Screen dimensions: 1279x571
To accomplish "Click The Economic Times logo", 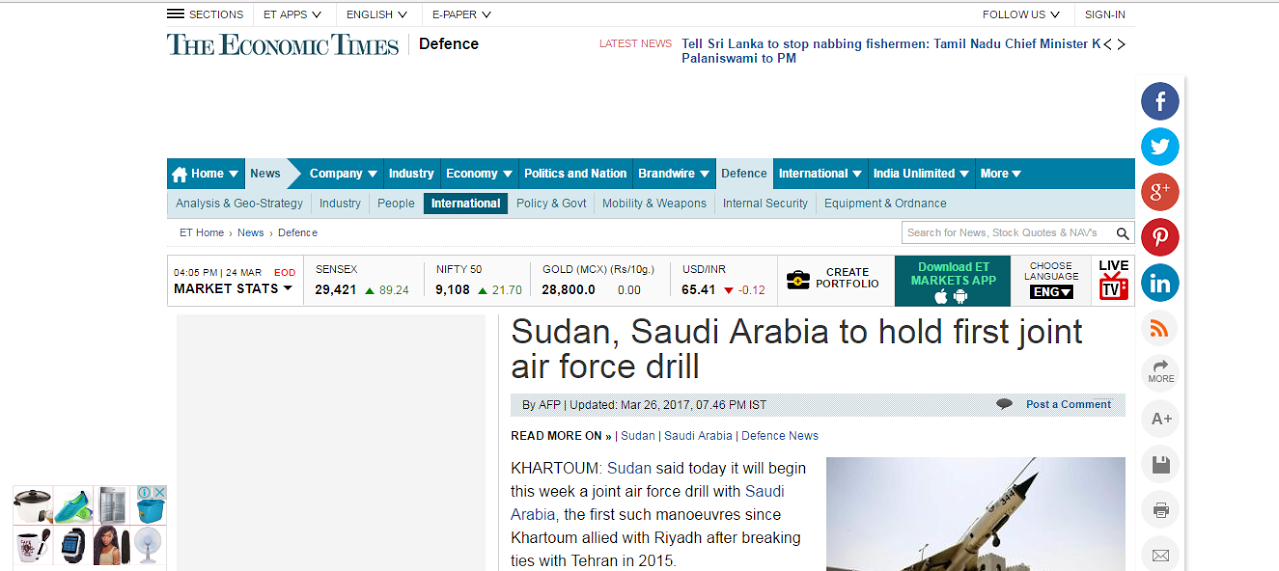I will [x=283, y=44].
